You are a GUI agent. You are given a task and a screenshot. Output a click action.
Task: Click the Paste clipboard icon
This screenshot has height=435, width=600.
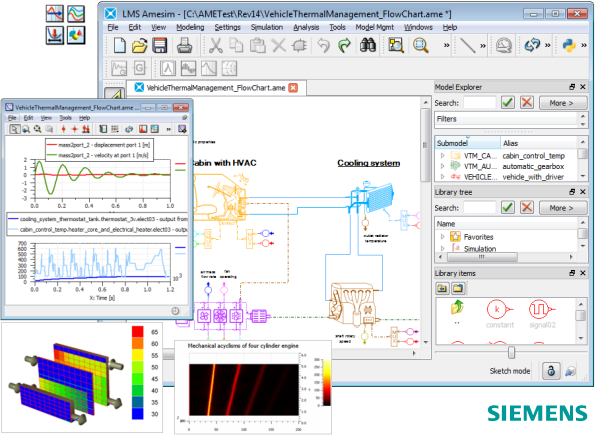pos(258,46)
